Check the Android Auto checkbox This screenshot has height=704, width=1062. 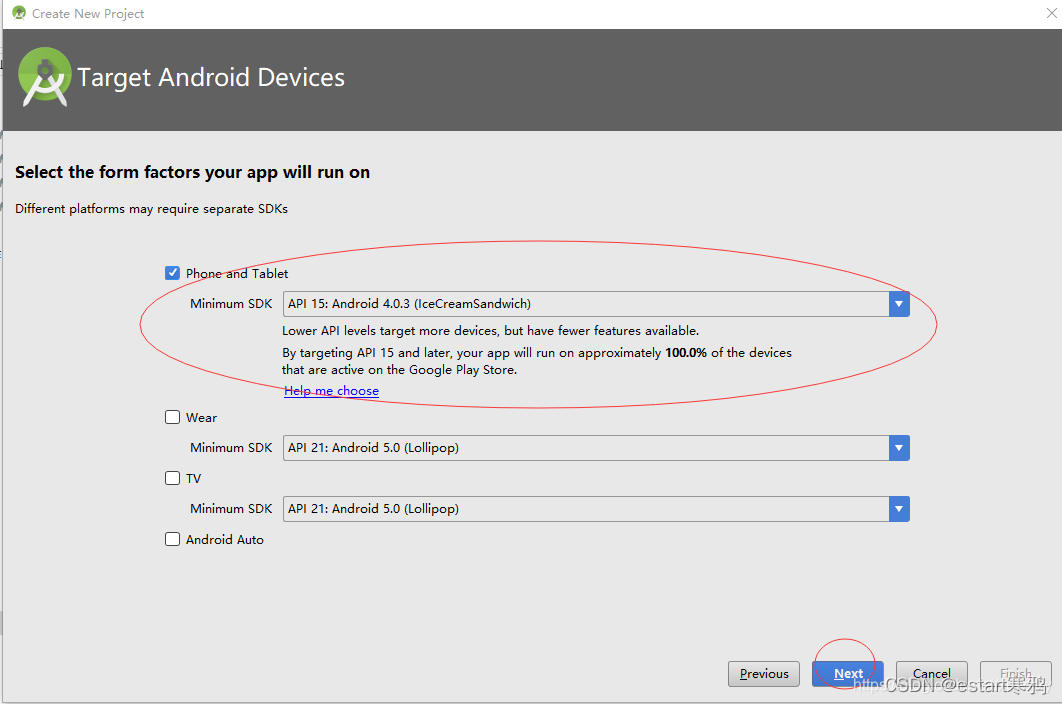click(172, 539)
